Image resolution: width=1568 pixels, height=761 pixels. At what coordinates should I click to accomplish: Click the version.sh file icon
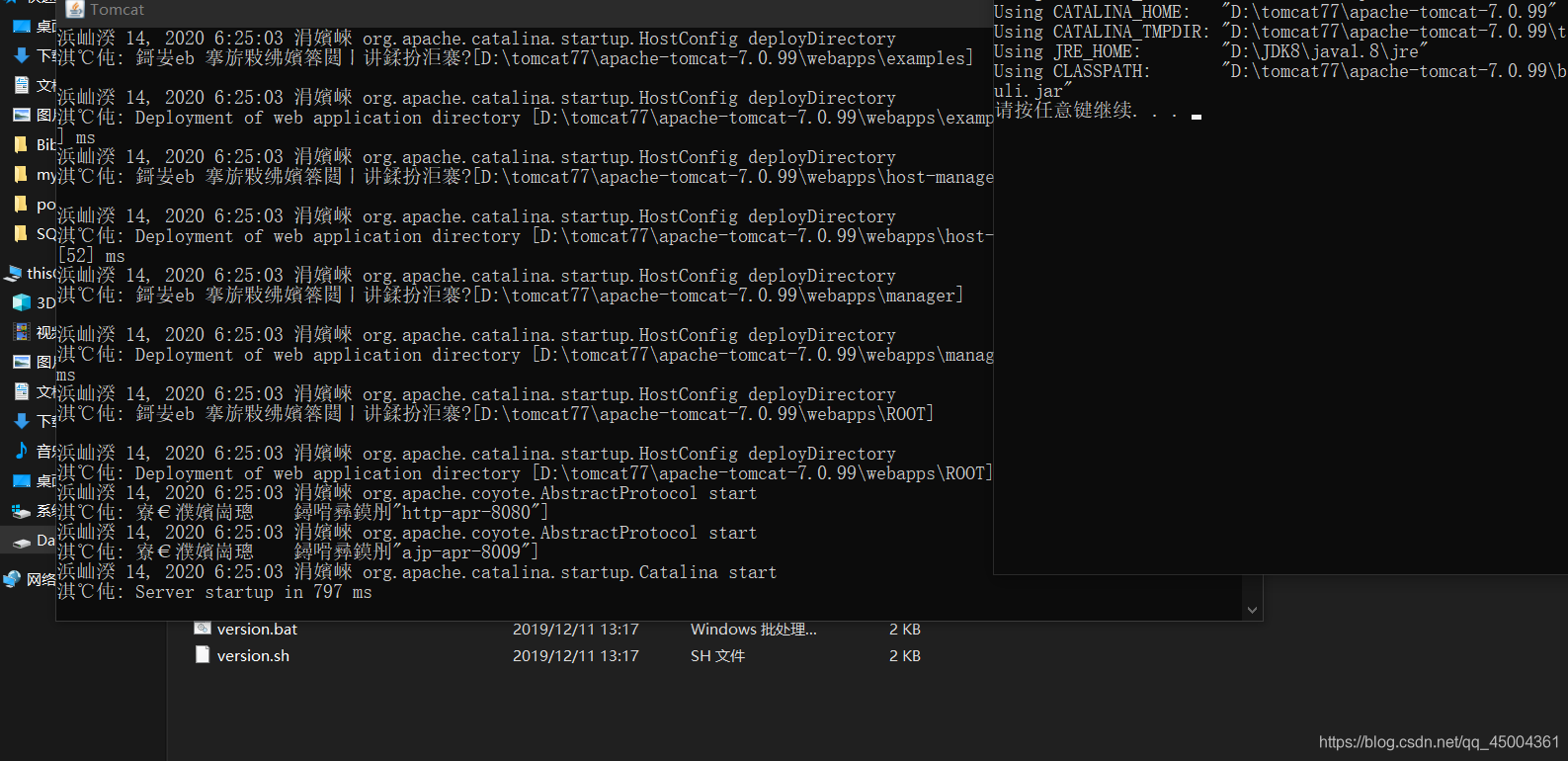point(203,655)
